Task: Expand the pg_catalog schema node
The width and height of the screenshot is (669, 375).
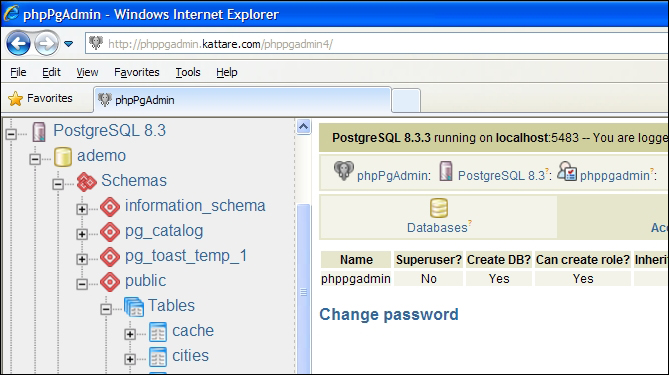Action: coord(82,234)
